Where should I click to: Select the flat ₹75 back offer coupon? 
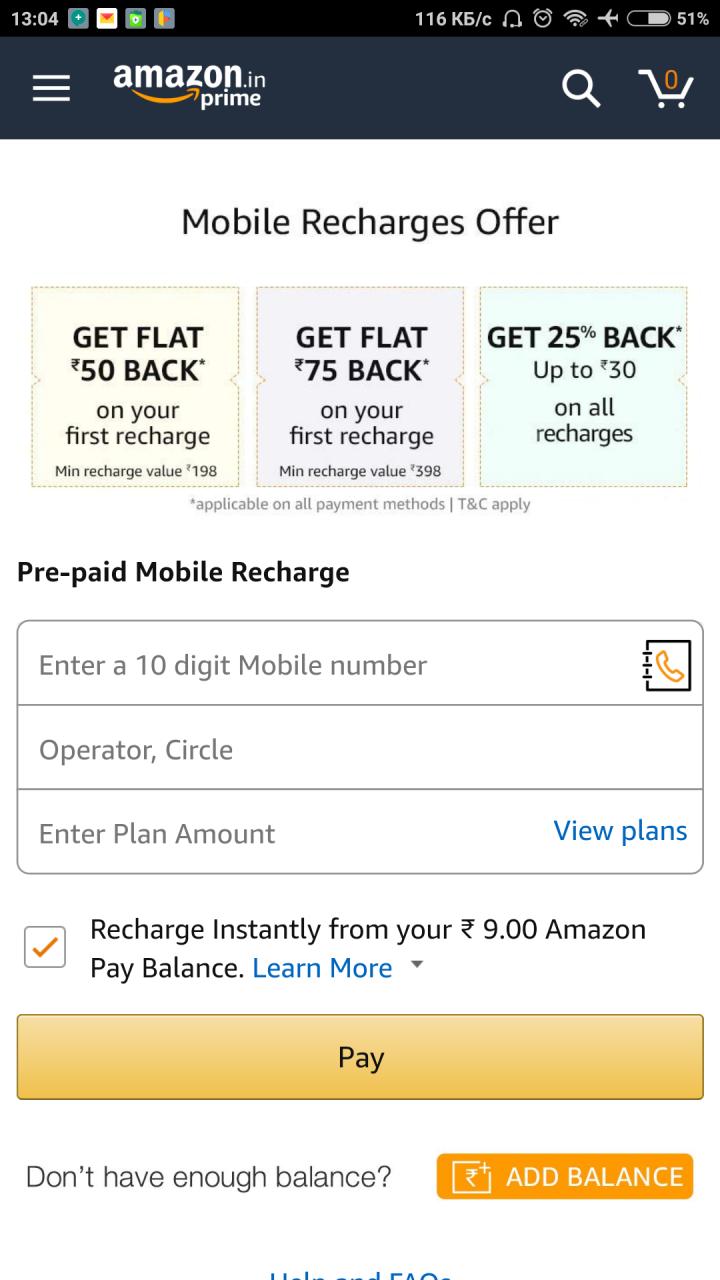[x=360, y=387]
